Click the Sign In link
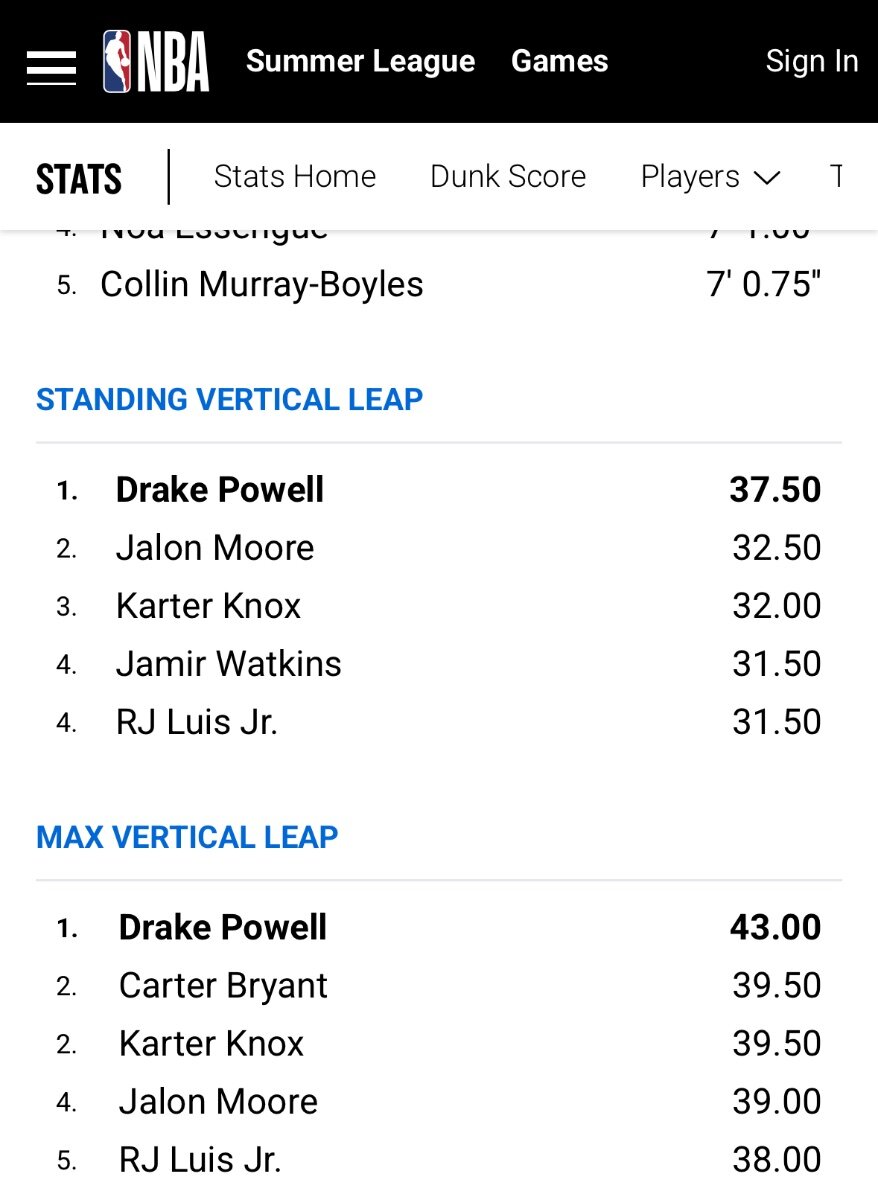This screenshot has height=1200, width=878. click(812, 61)
